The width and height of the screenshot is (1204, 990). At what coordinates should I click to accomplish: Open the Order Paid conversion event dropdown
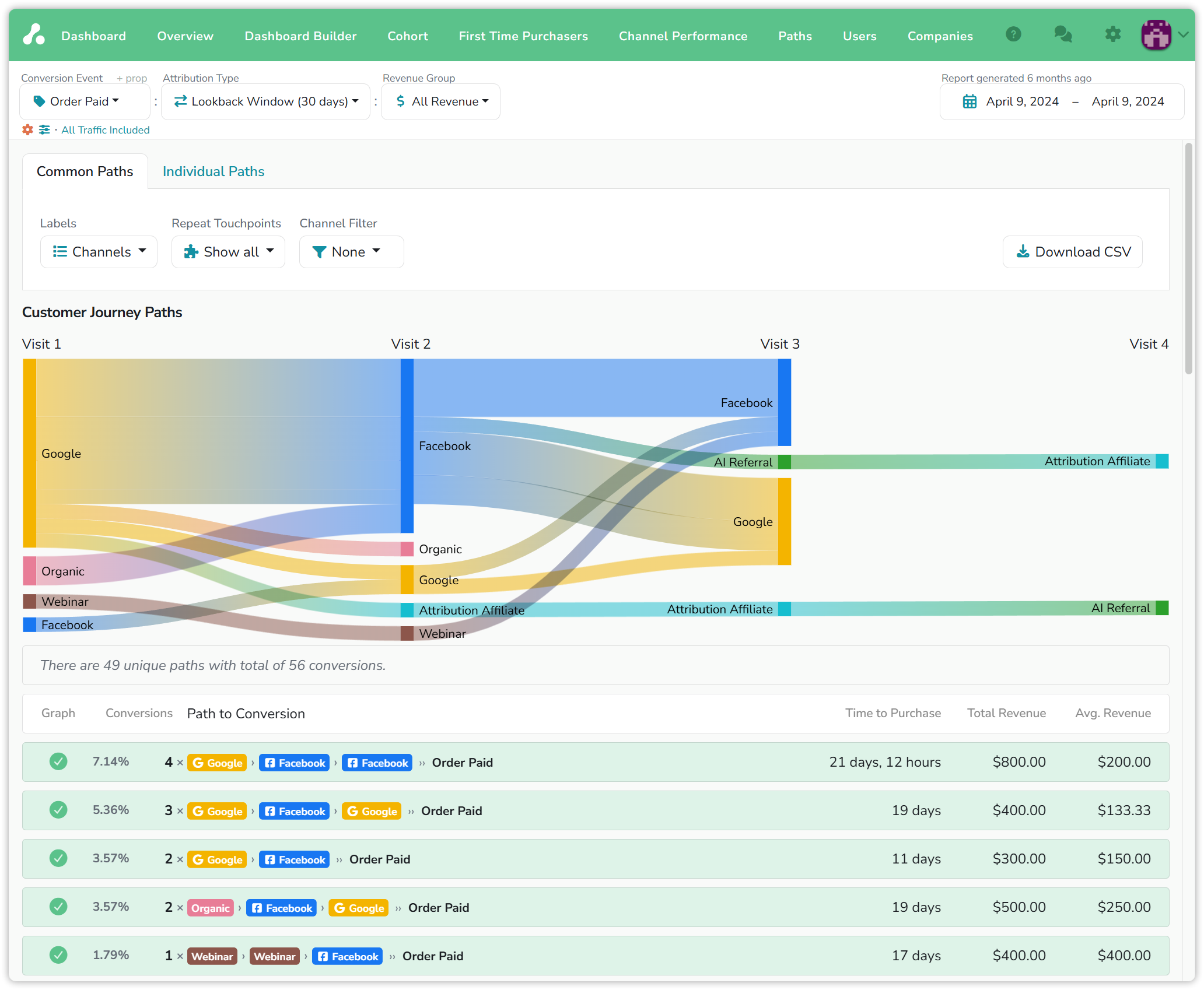[85, 101]
